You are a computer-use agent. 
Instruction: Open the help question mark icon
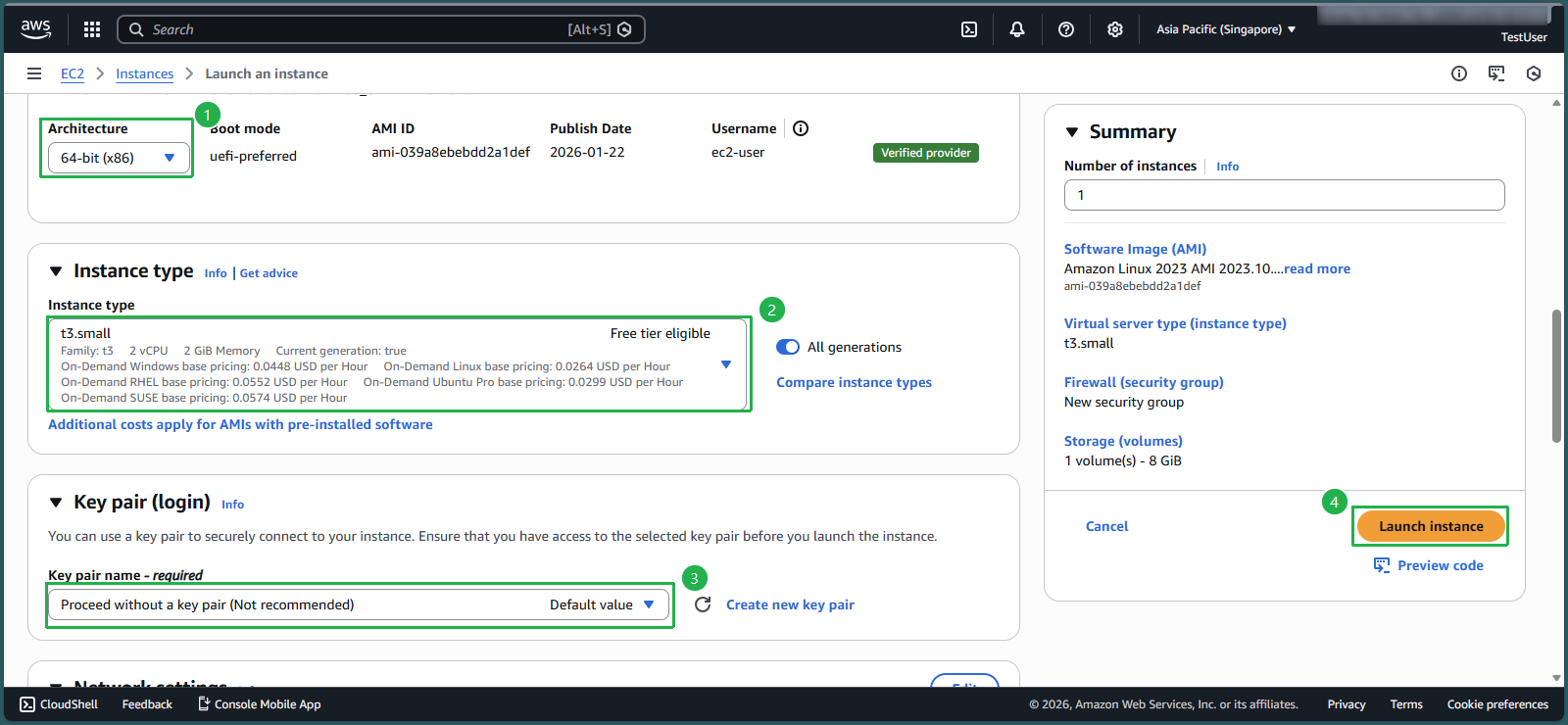[x=1066, y=29]
